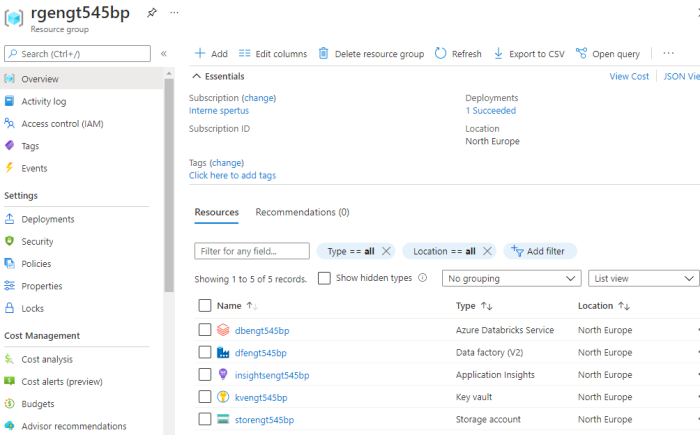Open the No grouping dropdown
The width and height of the screenshot is (700, 435).
click(x=512, y=278)
